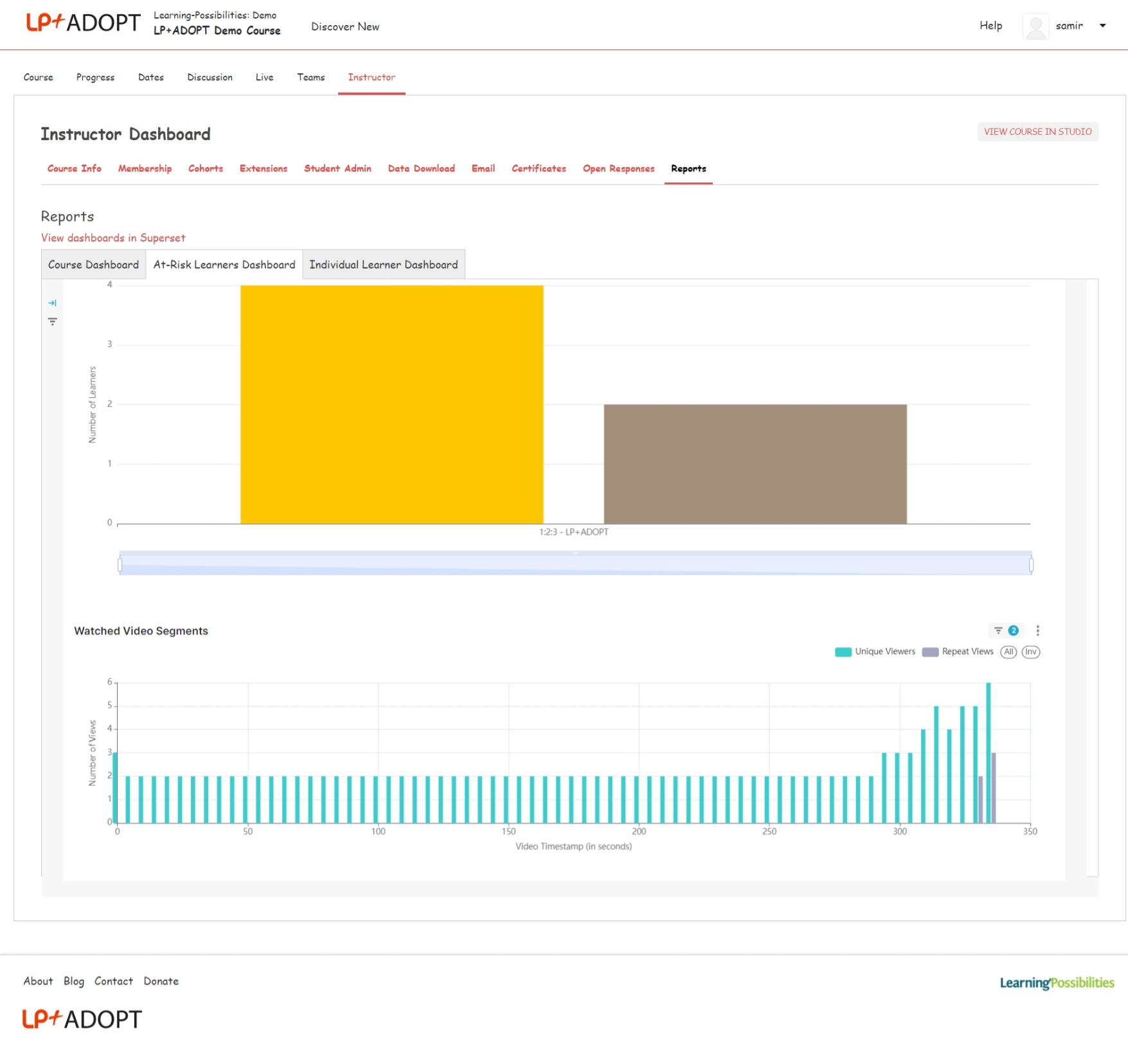Click the tallest gray Repeat Views bar
Viewport: 1128px width, 1064px height.
[x=994, y=788]
